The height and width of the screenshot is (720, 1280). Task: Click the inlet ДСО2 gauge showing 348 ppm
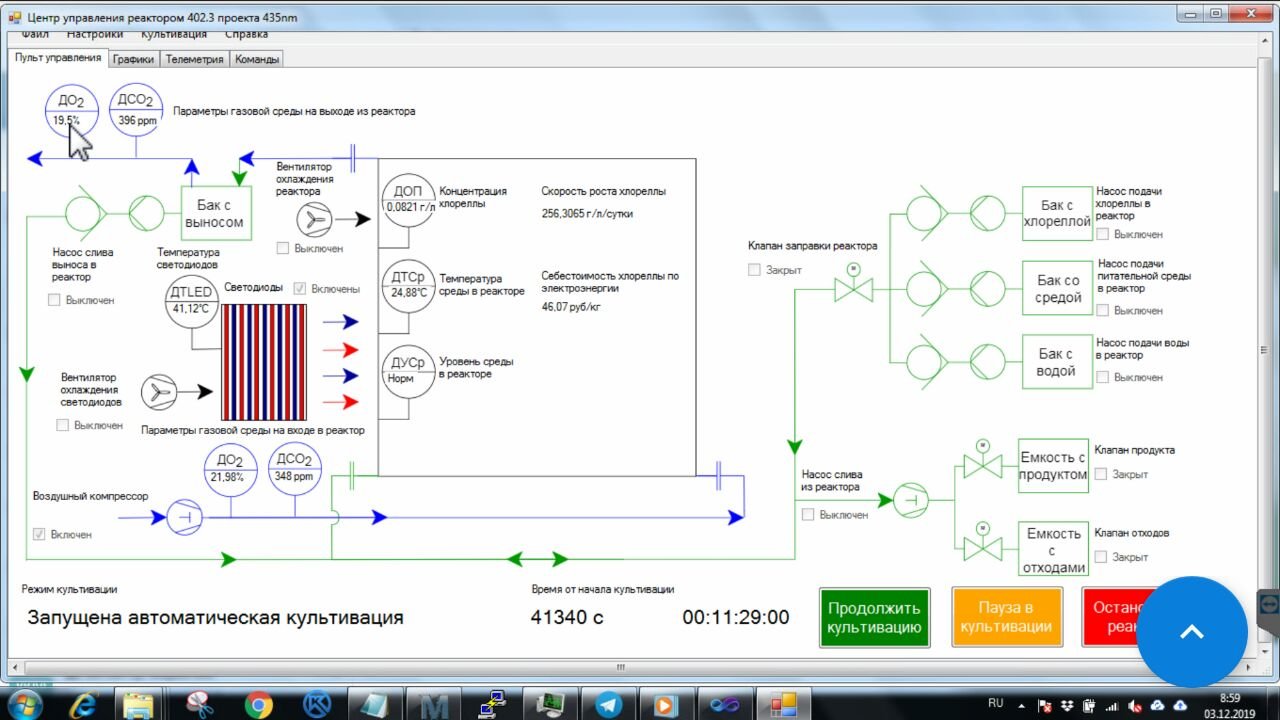coord(295,468)
